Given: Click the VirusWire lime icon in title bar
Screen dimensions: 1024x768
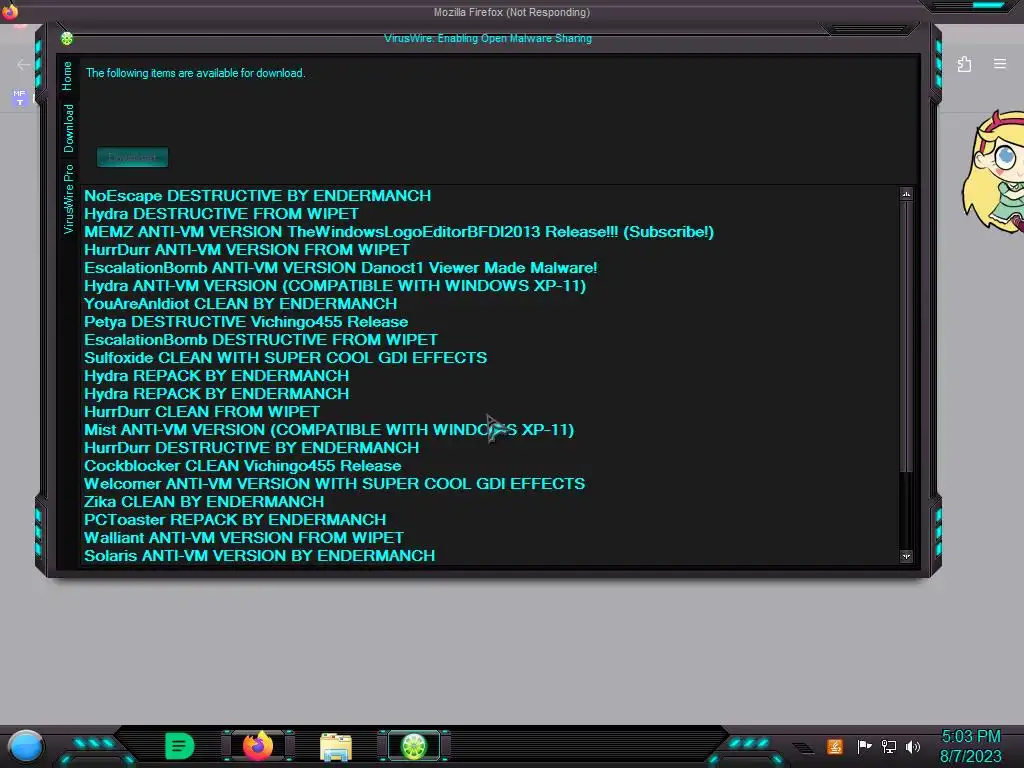Looking at the screenshot, I should click(67, 39).
